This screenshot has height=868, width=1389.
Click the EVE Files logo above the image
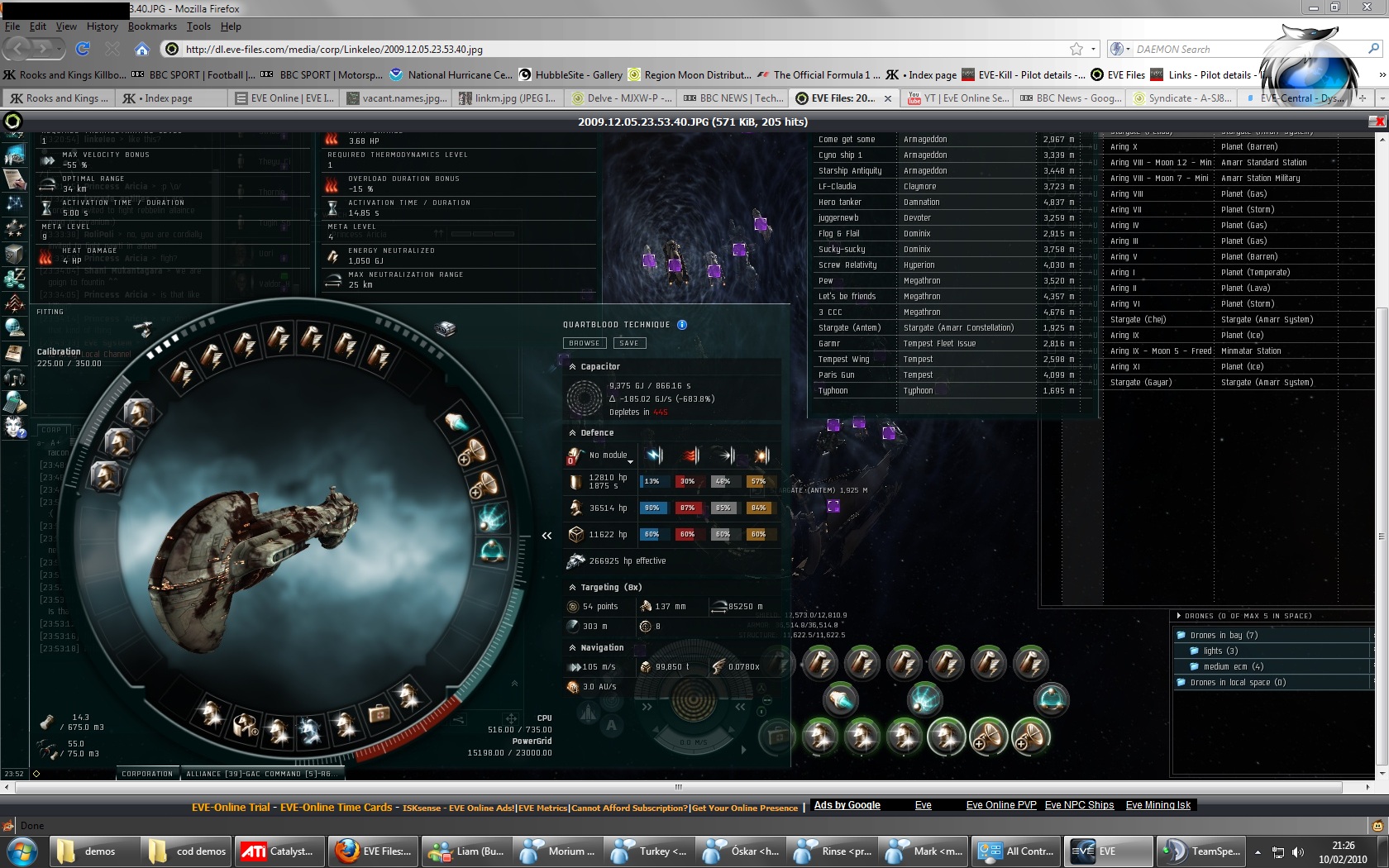coord(12,122)
